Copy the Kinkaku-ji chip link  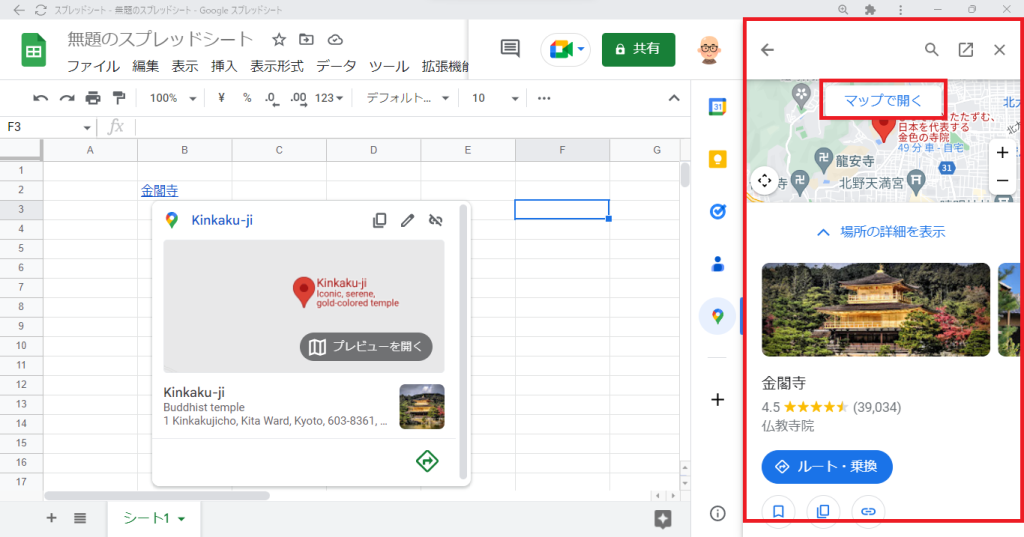click(x=380, y=220)
